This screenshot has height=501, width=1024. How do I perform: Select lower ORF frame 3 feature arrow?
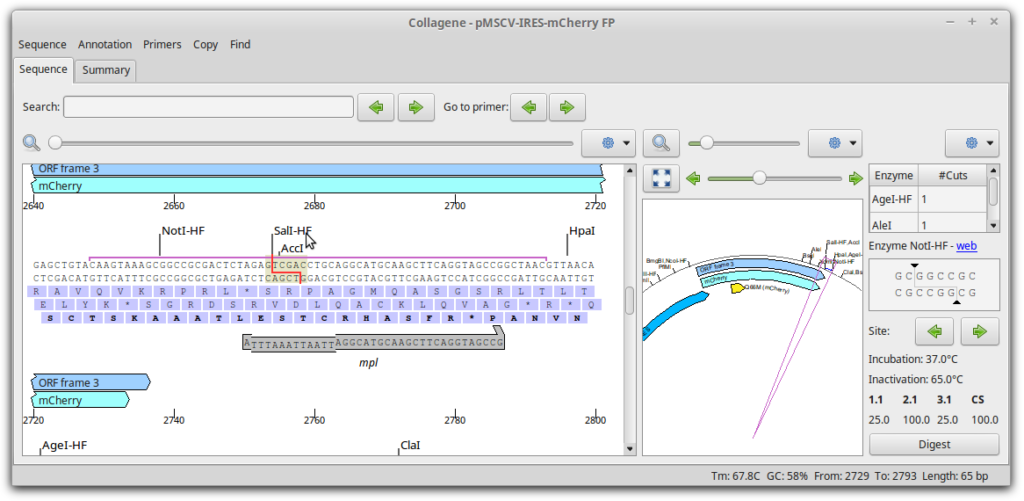(91, 383)
